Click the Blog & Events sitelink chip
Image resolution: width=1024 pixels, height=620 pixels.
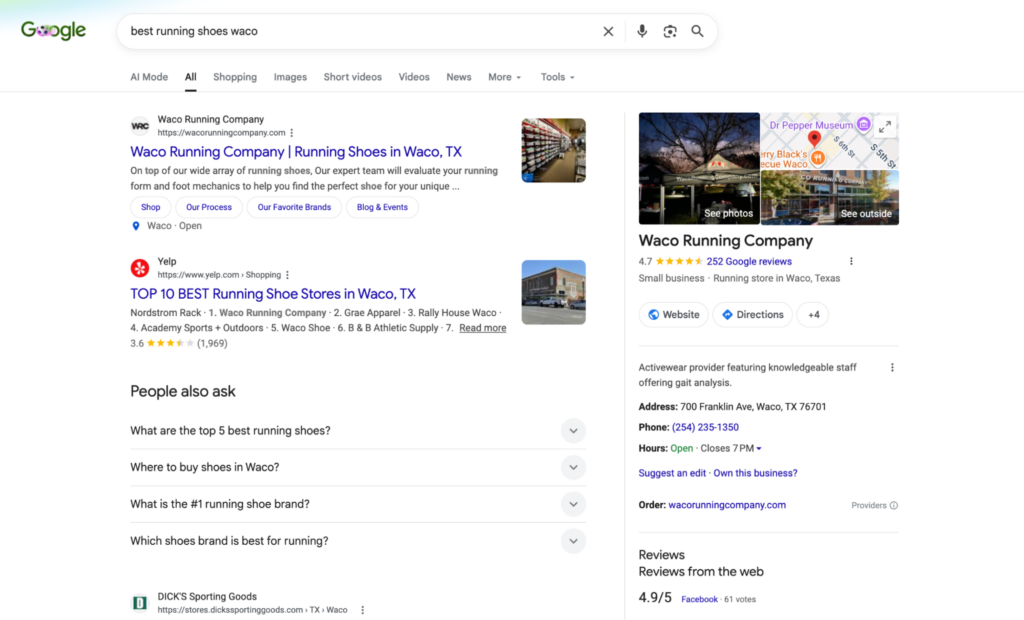[382, 207]
